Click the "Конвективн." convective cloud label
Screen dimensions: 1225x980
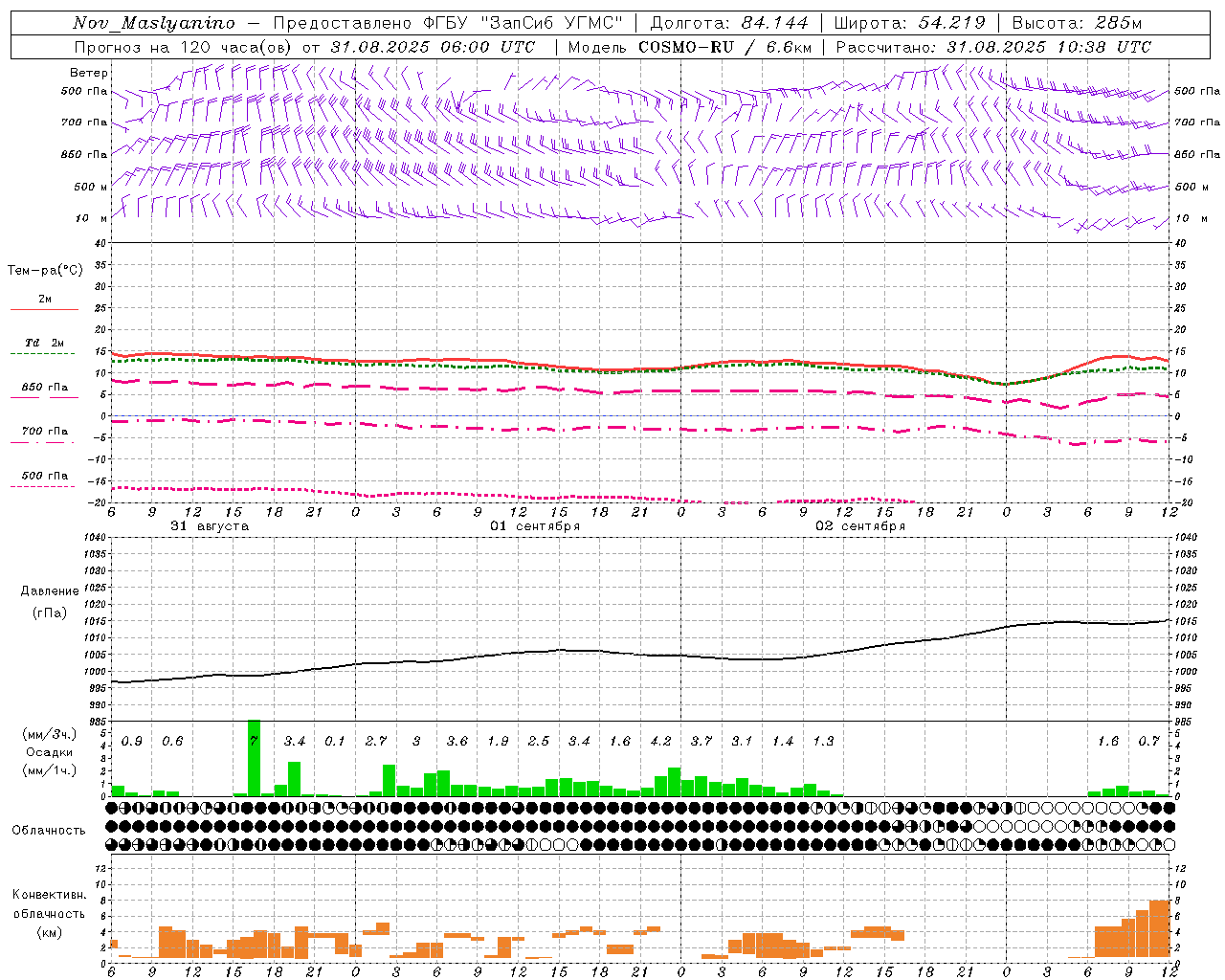tap(49, 895)
